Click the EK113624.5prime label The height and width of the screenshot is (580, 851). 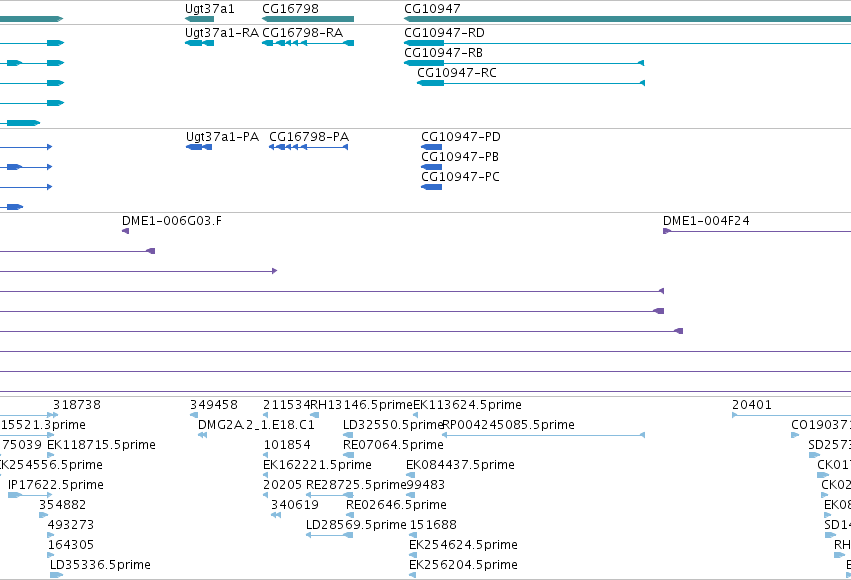[467, 405]
